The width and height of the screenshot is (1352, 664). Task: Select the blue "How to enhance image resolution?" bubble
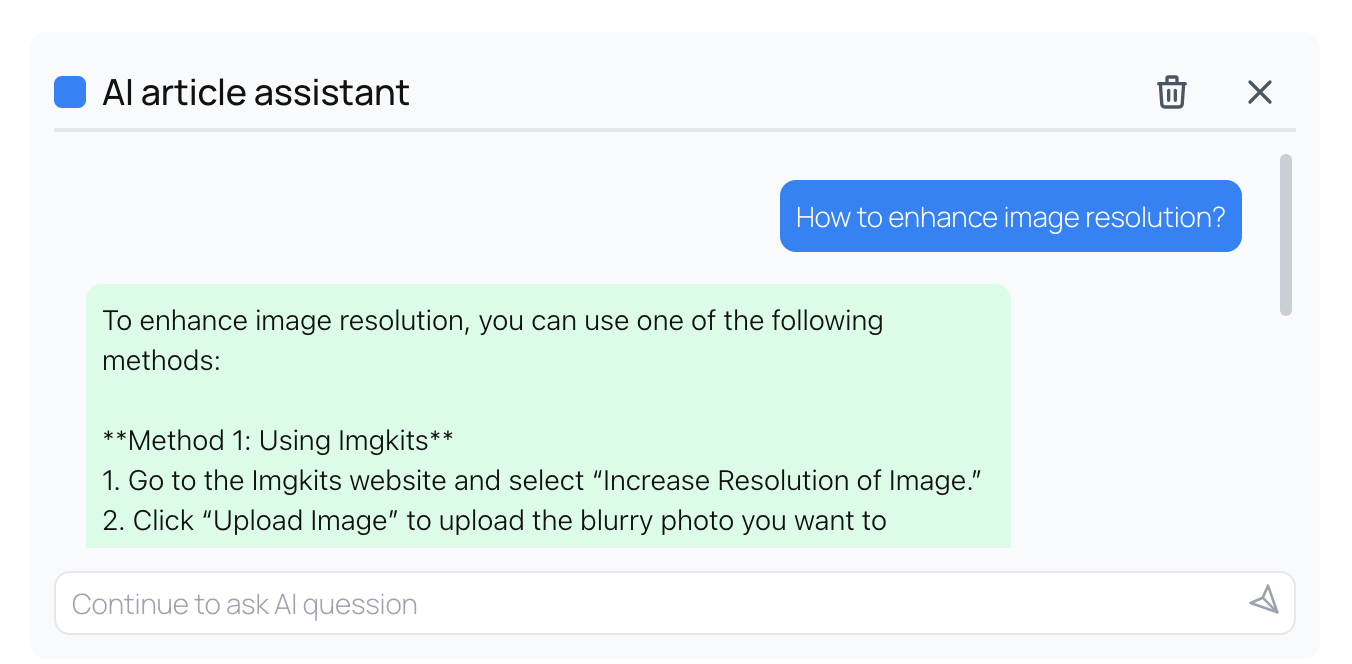click(x=1010, y=216)
